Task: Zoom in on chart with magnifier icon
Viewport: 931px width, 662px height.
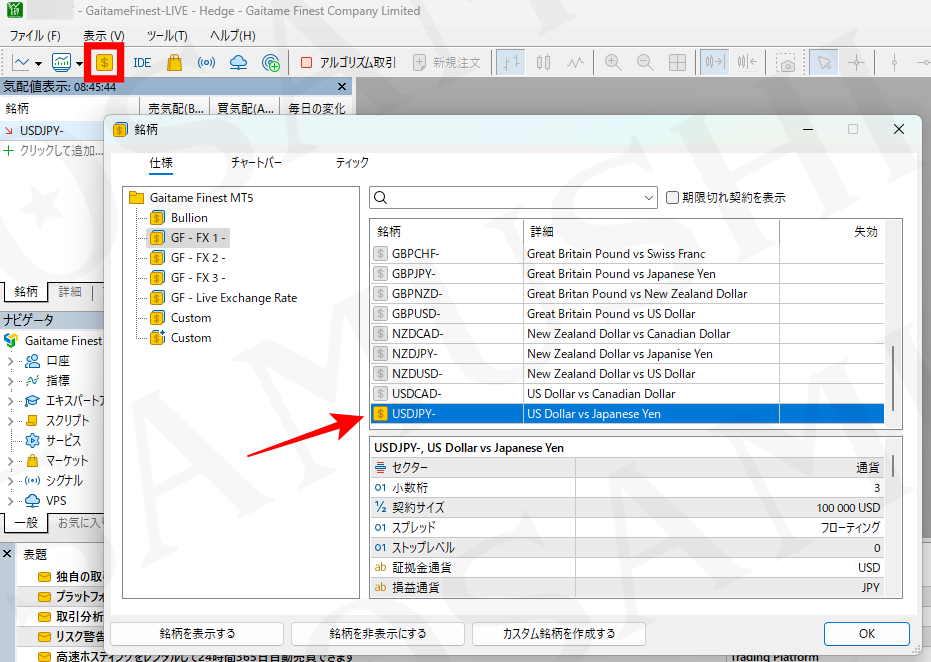Action: click(613, 62)
